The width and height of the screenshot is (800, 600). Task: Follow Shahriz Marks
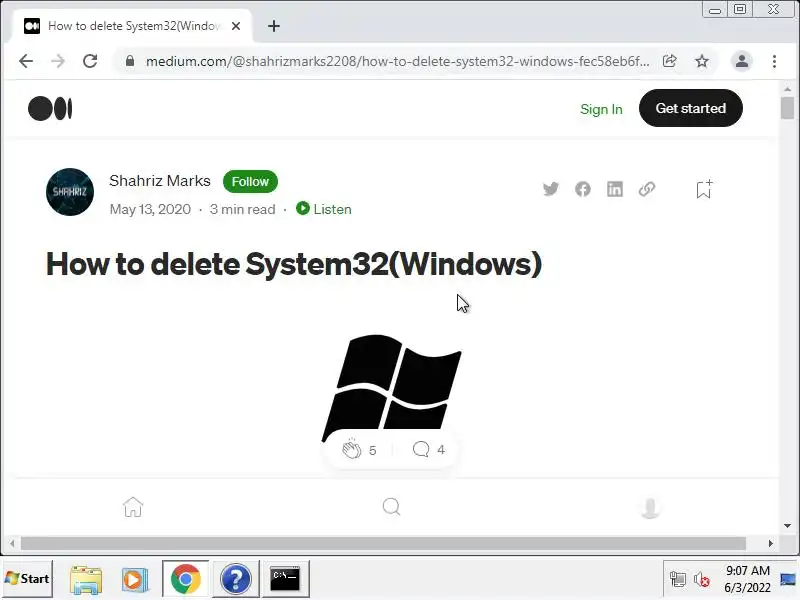[x=250, y=182]
